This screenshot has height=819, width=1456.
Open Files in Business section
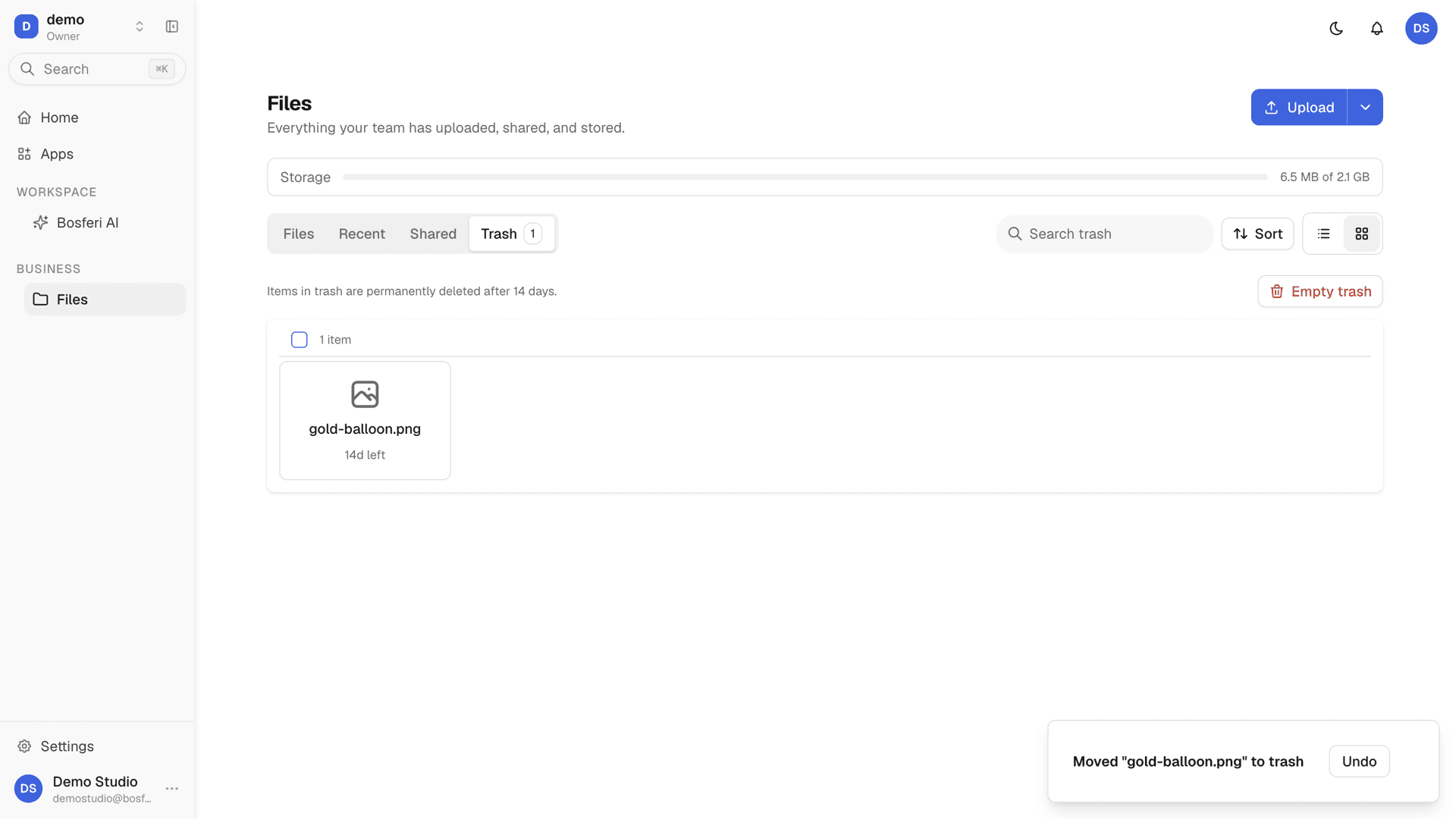click(x=105, y=300)
